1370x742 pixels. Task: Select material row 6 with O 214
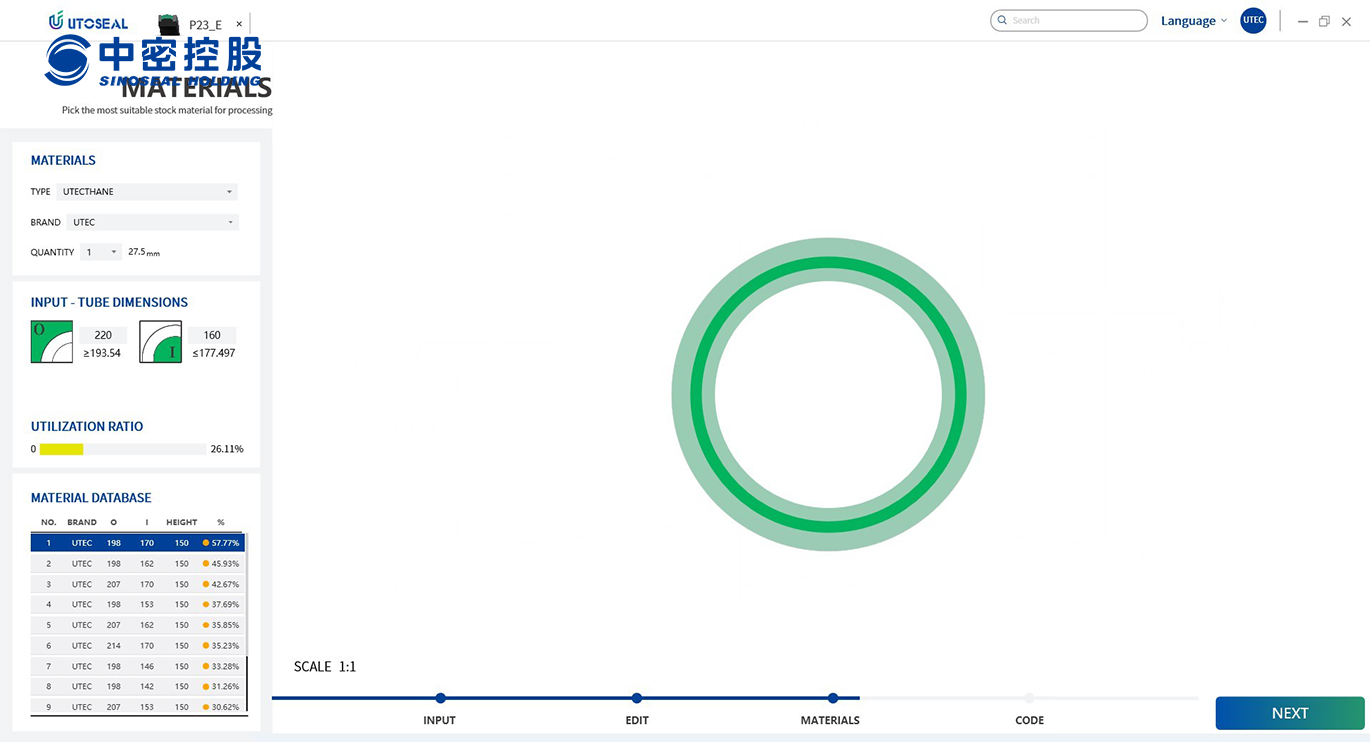(138, 646)
